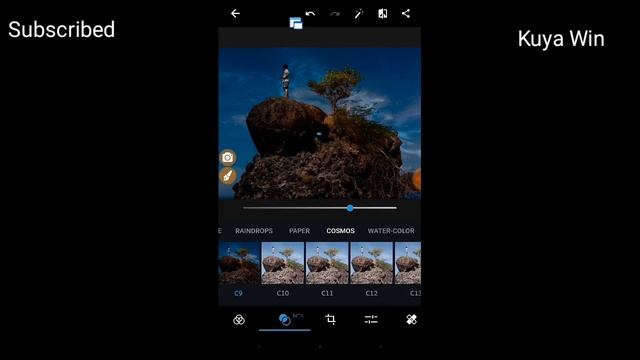Tap the compare before/after icon
640x360 pixels.
pos(383,13)
